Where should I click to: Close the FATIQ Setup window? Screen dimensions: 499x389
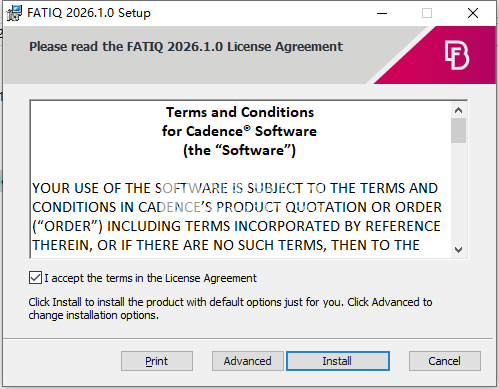[473, 13]
